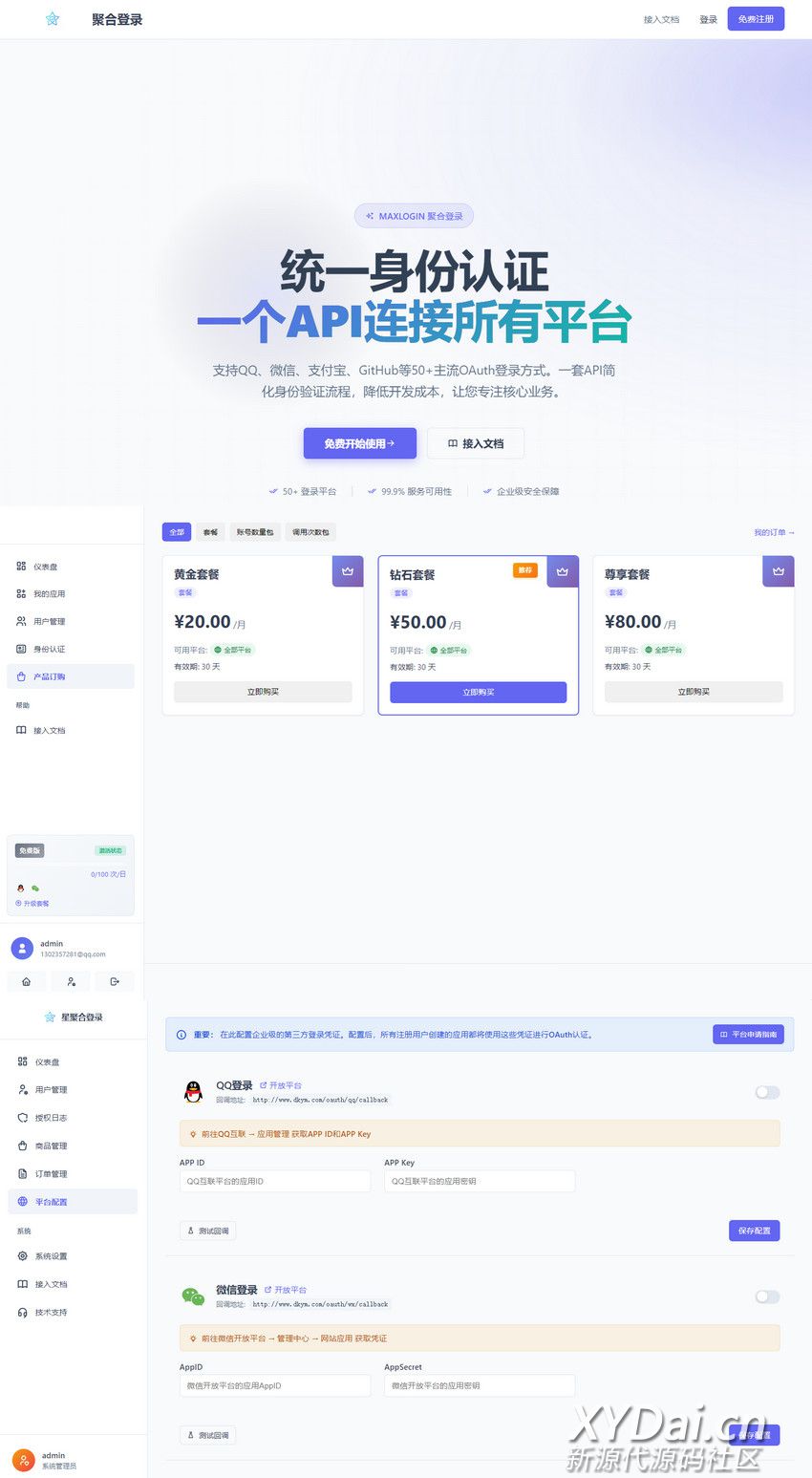Click the QQ APP ID input field

click(x=275, y=1182)
